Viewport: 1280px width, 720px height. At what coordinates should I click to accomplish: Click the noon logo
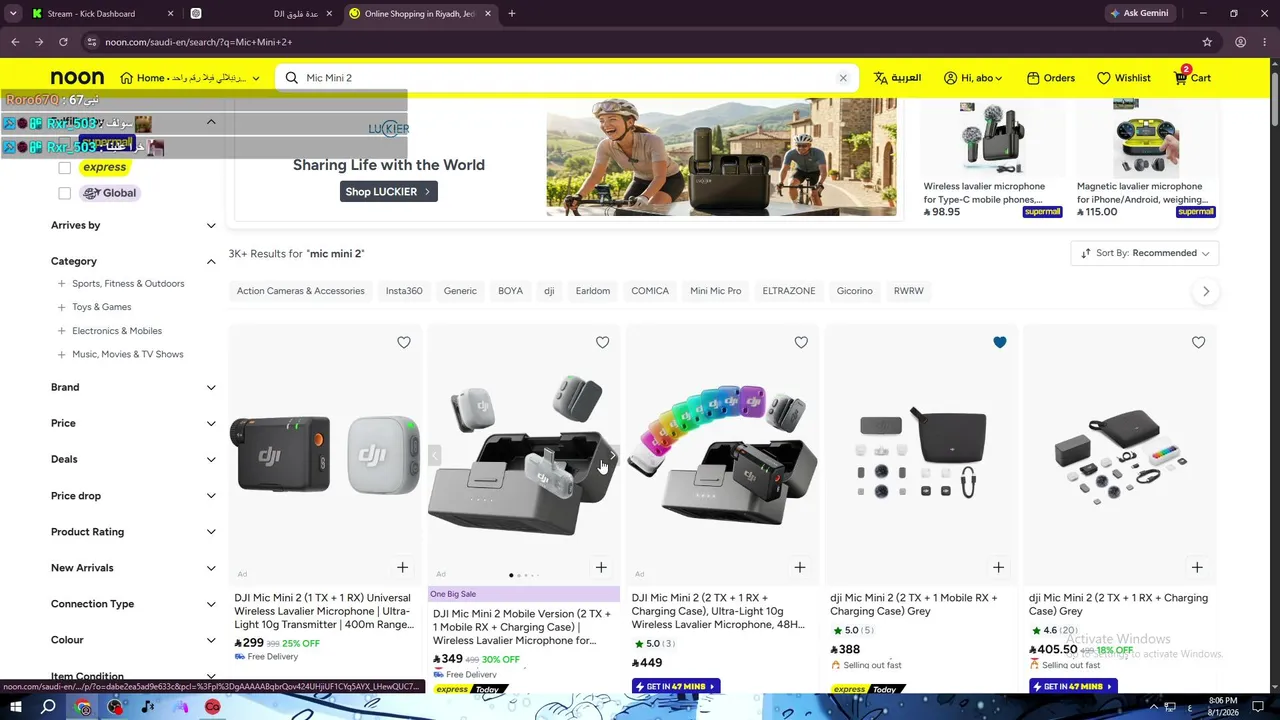[77, 78]
